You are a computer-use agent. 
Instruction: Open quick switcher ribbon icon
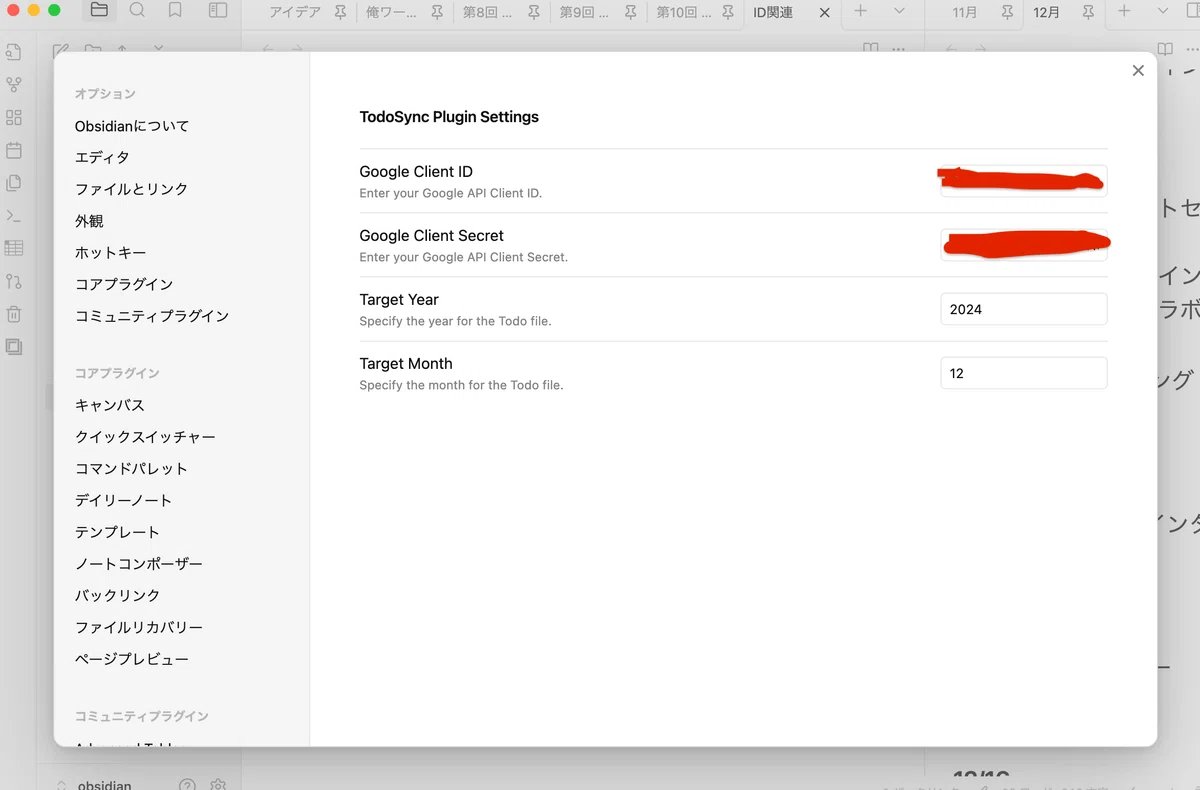click(14, 53)
